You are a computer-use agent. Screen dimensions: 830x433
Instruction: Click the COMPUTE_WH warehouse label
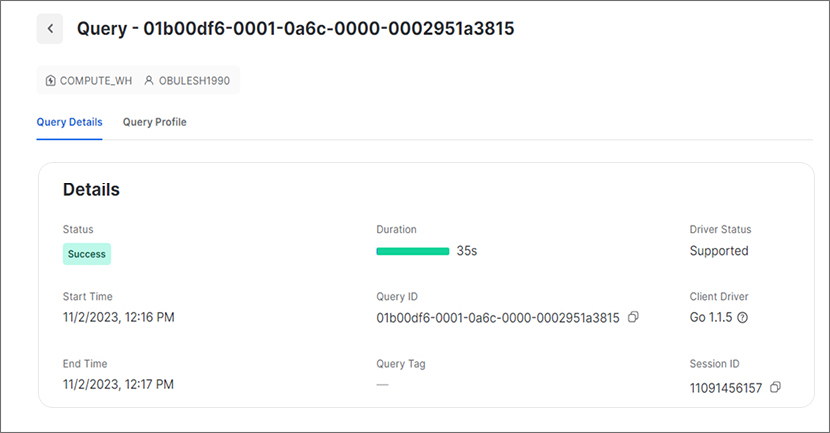click(x=96, y=80)
